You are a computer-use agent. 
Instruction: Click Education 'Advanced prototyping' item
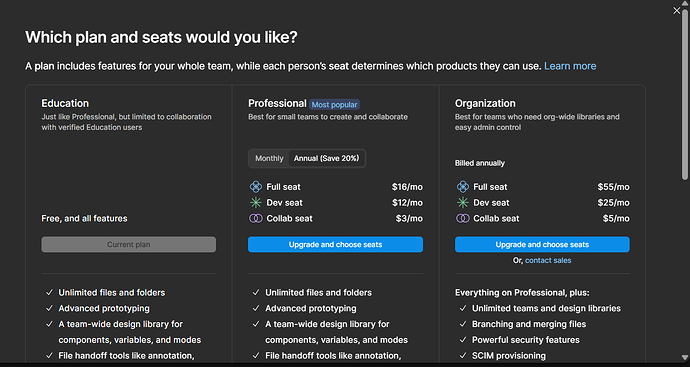coord(104,308)
